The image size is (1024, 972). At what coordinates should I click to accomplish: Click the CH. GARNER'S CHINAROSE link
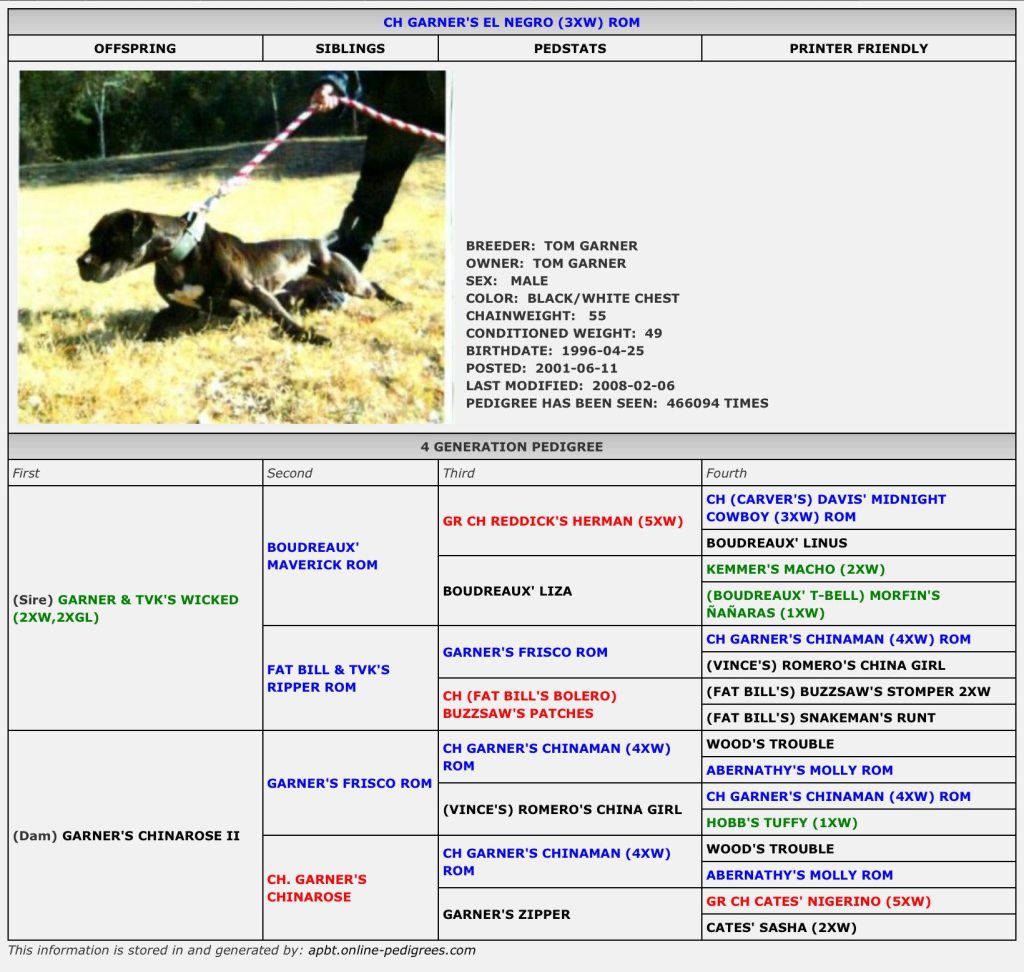coord(316,888)
